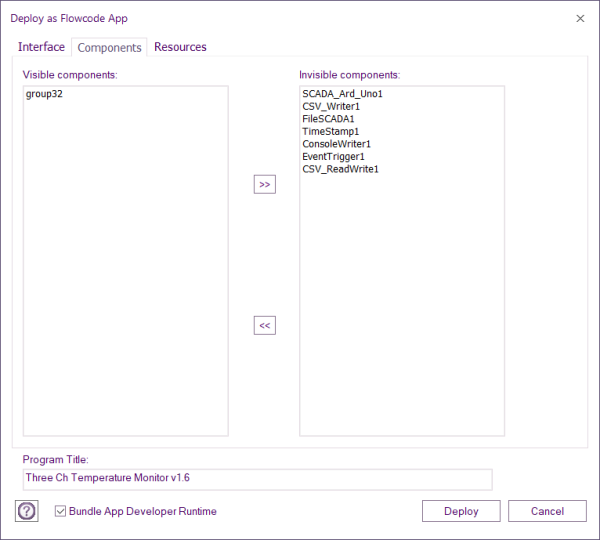Image resolution: width=600 pixels, height=540 pixels.
Task: Click into the Program Title text field
Action: 257,479
